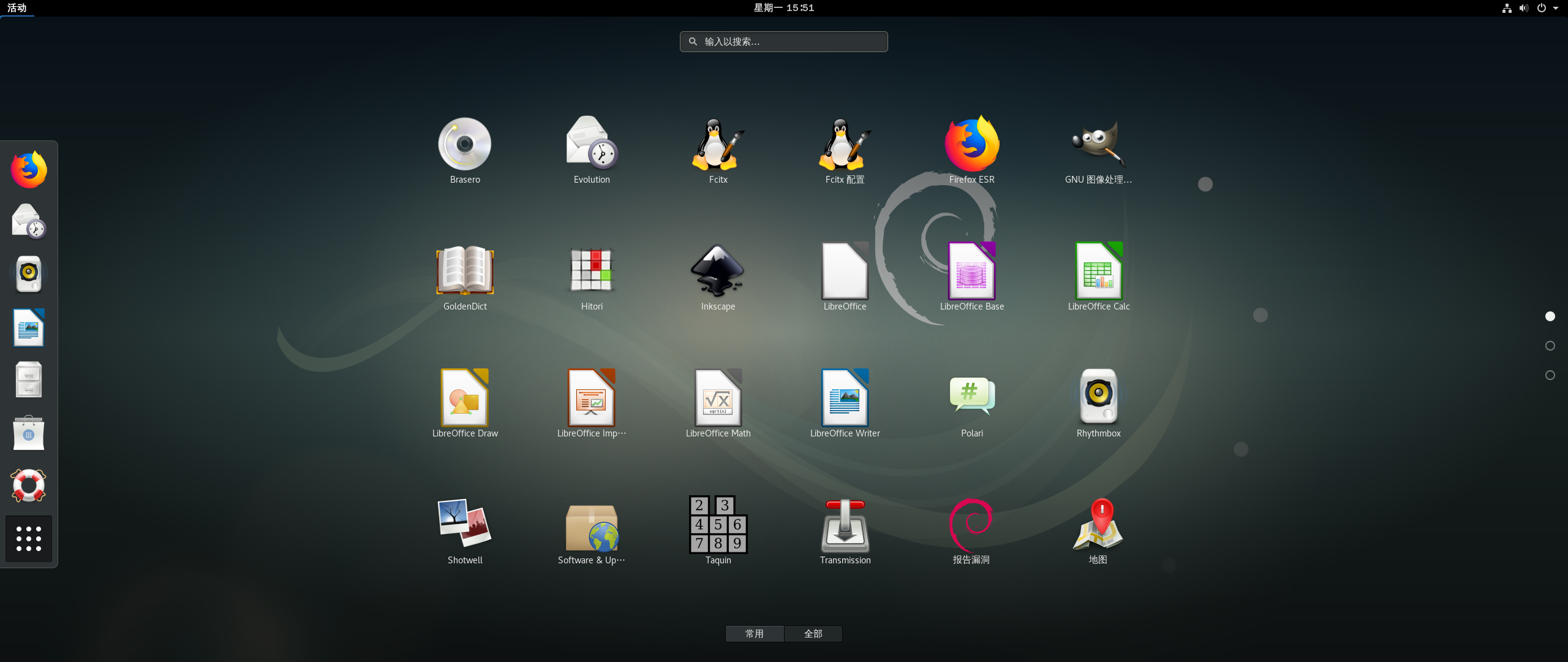Screen dimensions: 1568x662
Task: Switch to the 常用 frequent tab
Action: click(755, 634)
